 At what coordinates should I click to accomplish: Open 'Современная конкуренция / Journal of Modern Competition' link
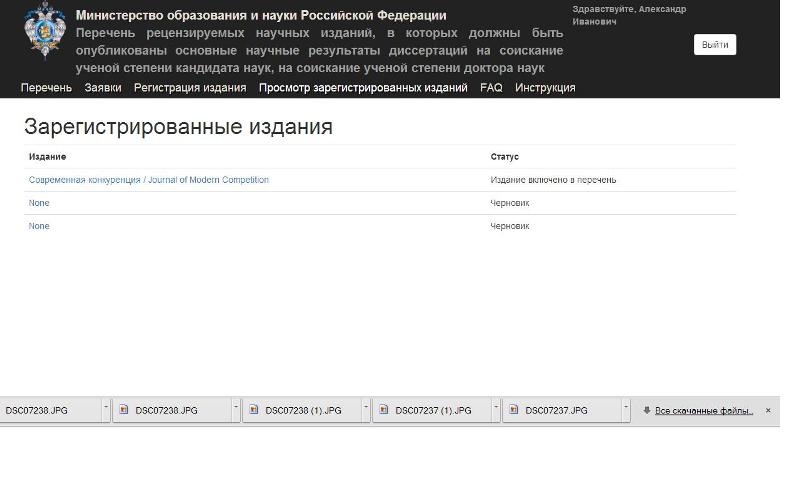click(x=148, y=180)
